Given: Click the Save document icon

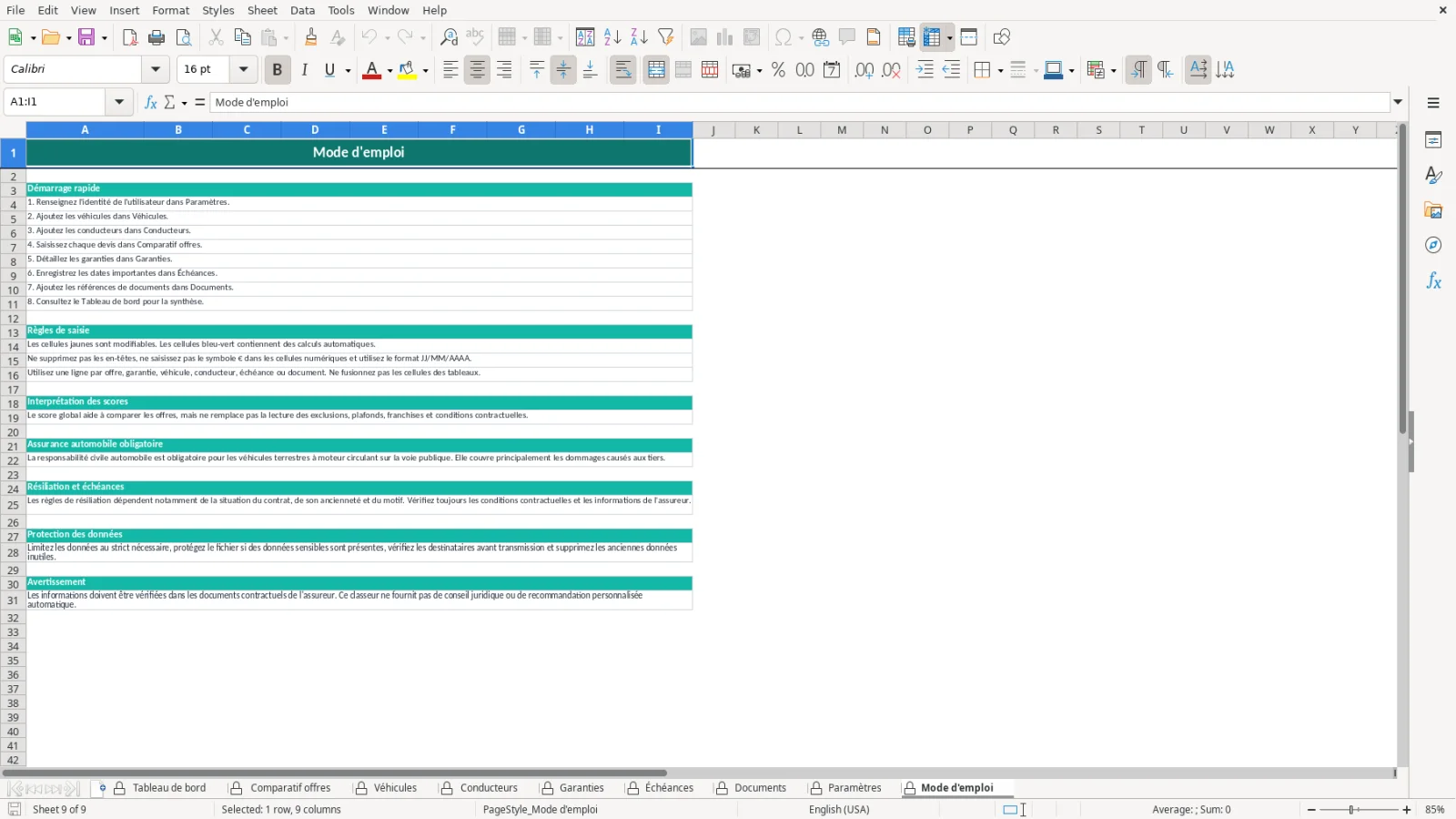Looking at the screenshot, I should tap(87, 37).
